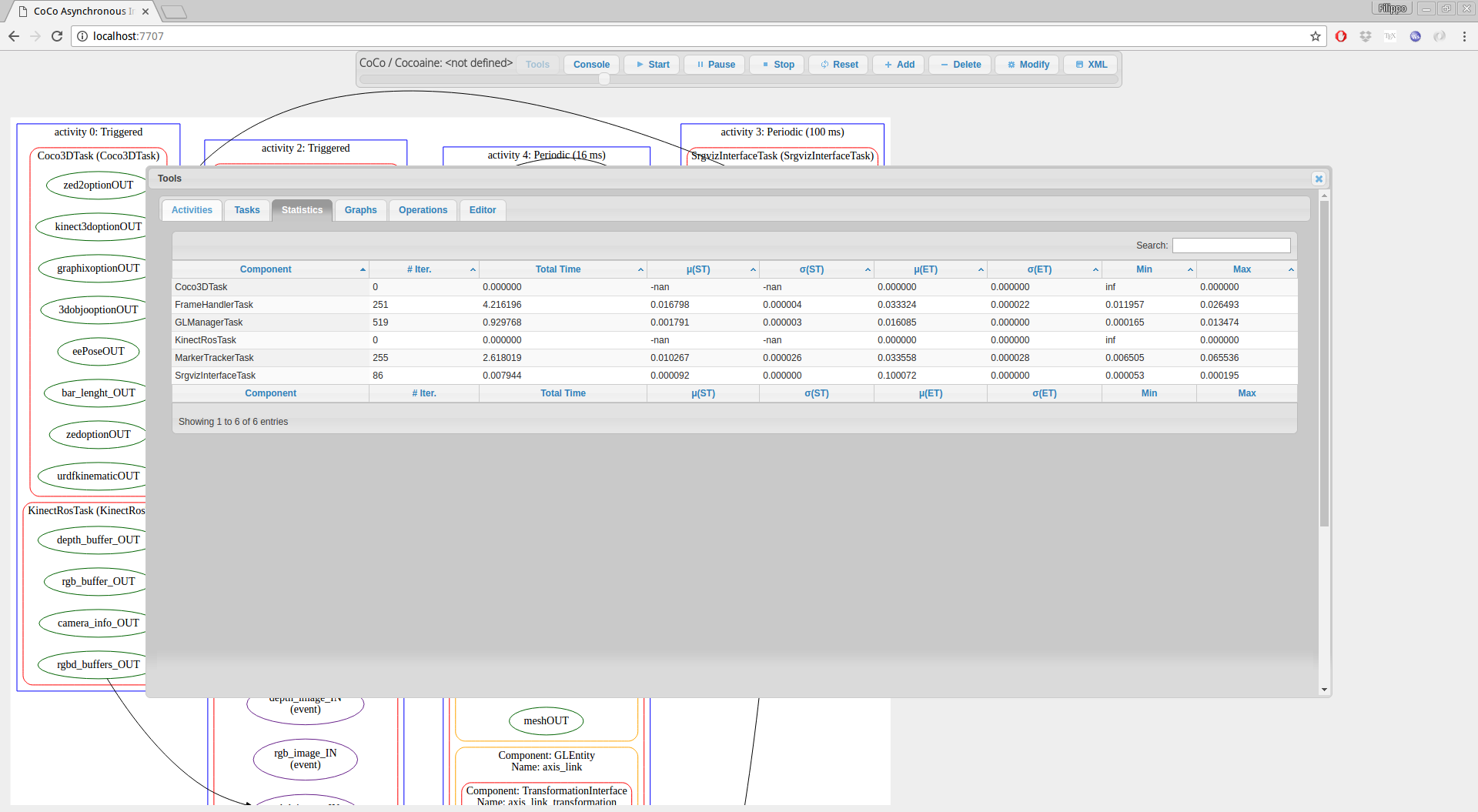Select the Statistics tab

(302, 210)
